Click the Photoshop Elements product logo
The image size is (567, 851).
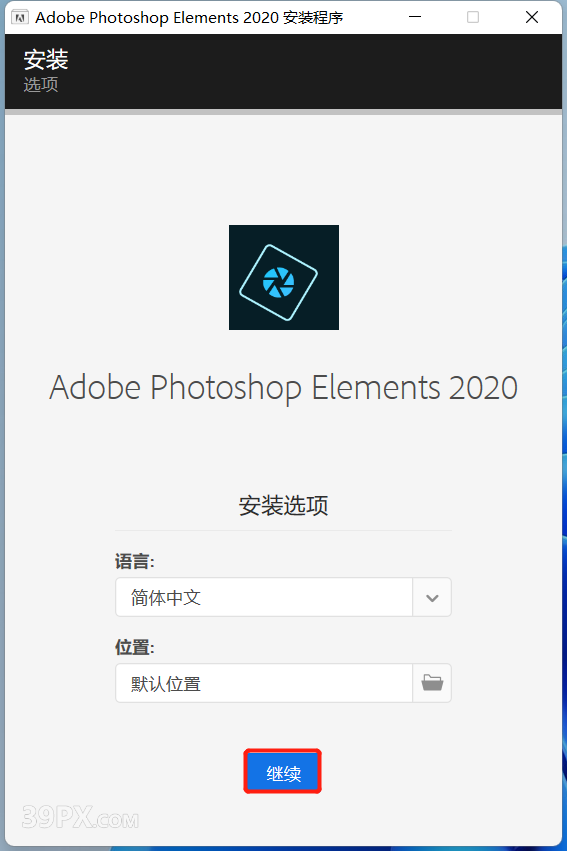pos(284,277)
